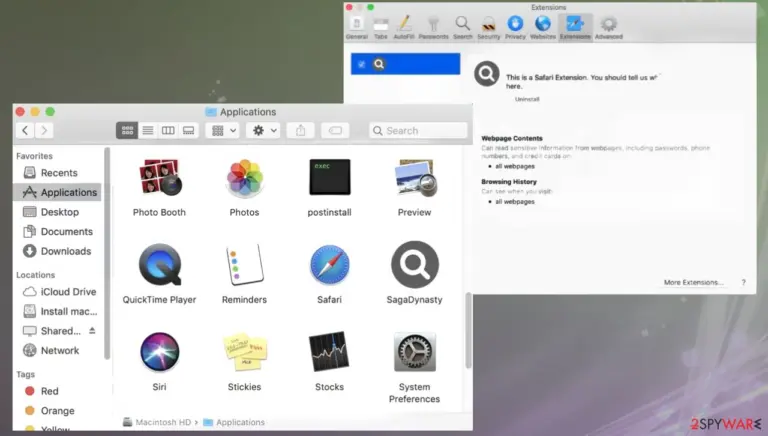Switch Finder to list view icon

coord(147,130)
